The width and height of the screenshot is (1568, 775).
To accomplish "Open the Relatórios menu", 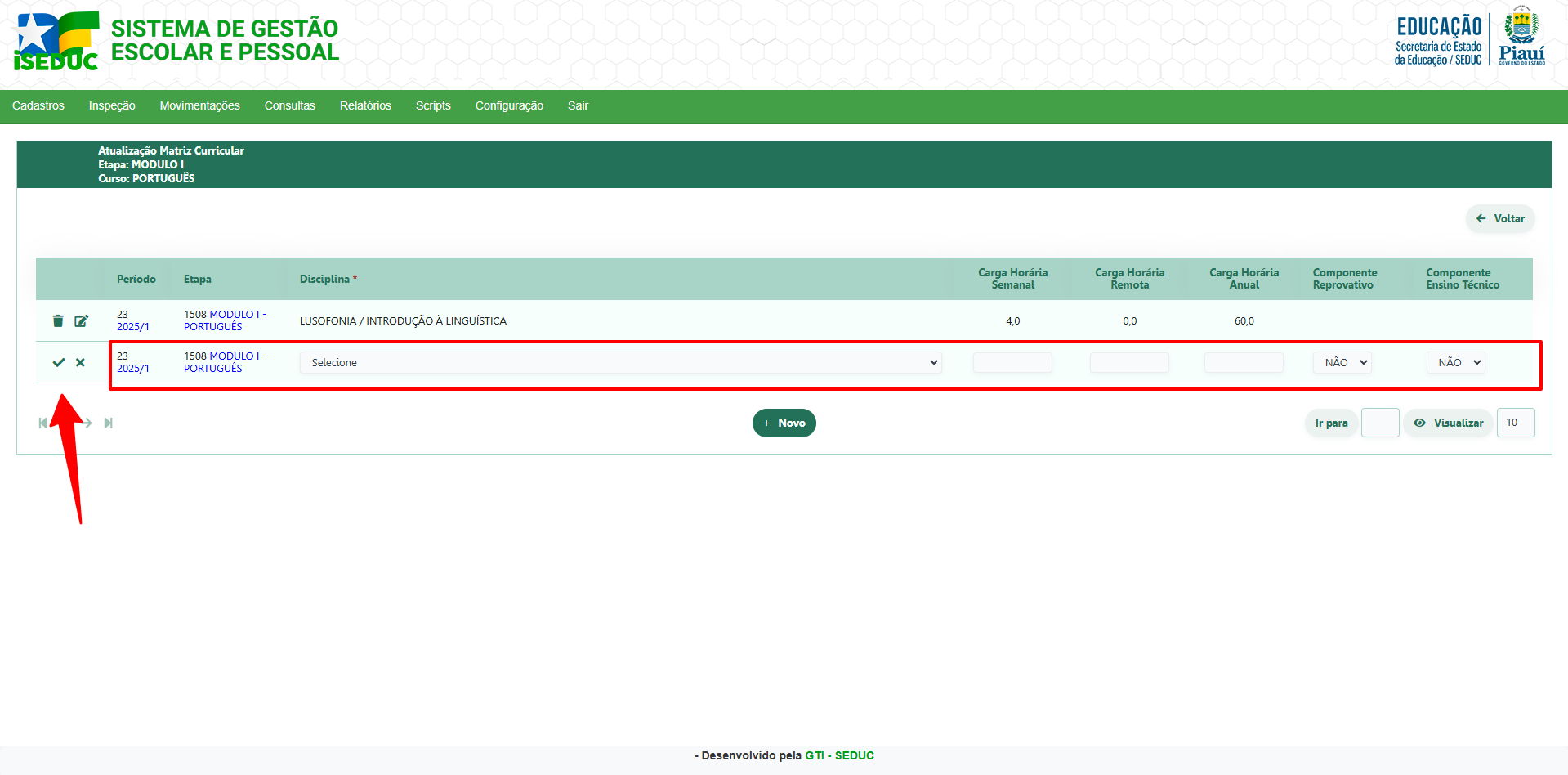I will 365,105.
